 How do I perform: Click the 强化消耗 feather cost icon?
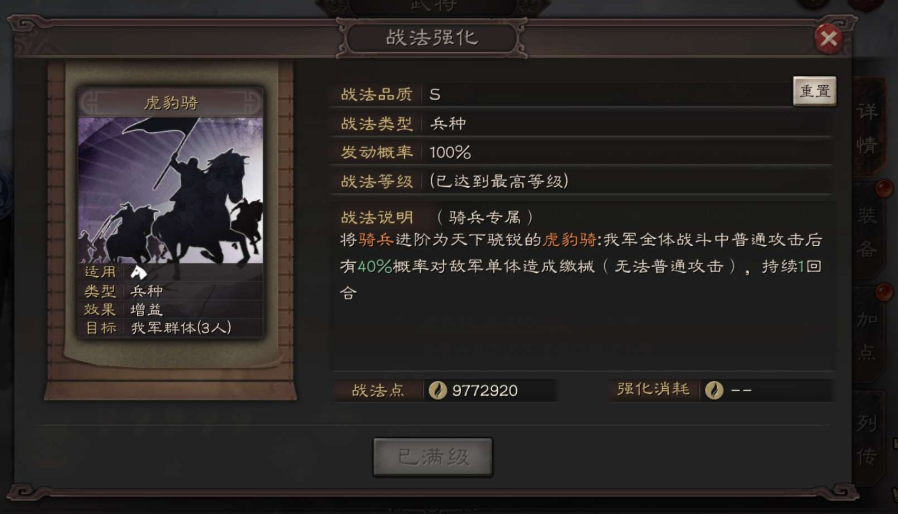click(714, 390)
